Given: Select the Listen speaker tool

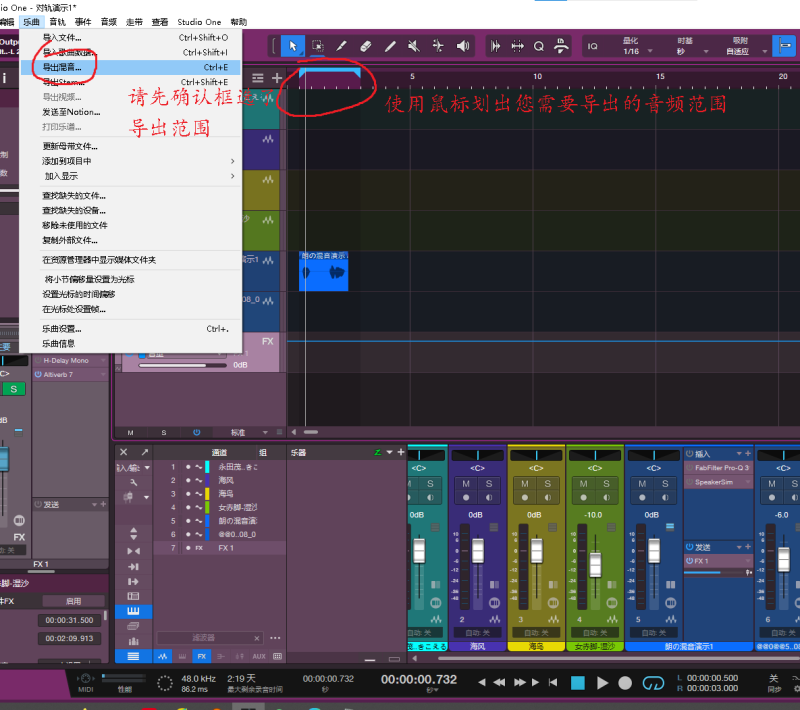Looking at the screenshot, I should (463, 46).
